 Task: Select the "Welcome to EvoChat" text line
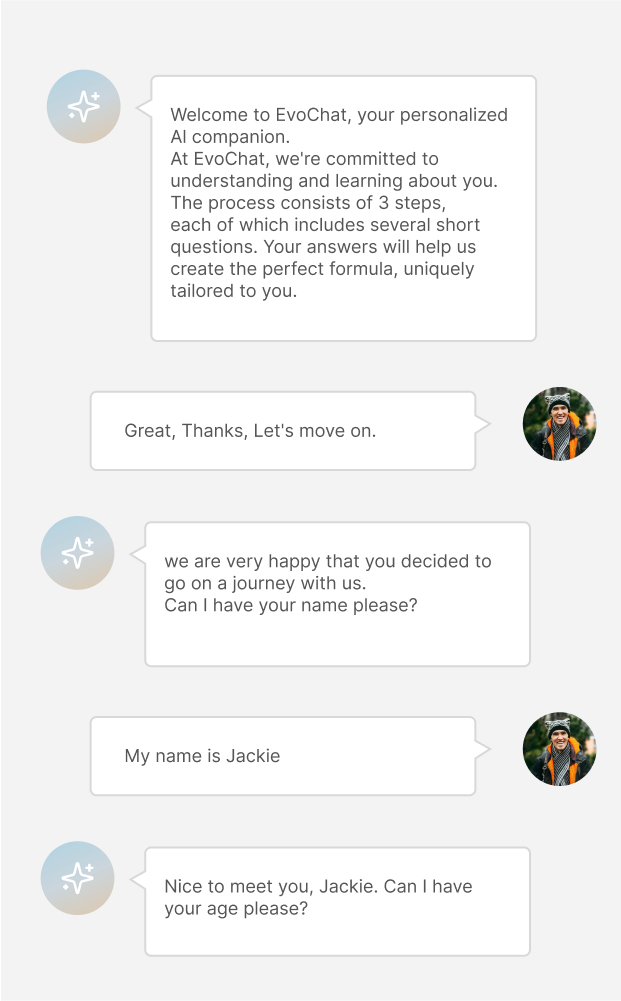(339, 115)
